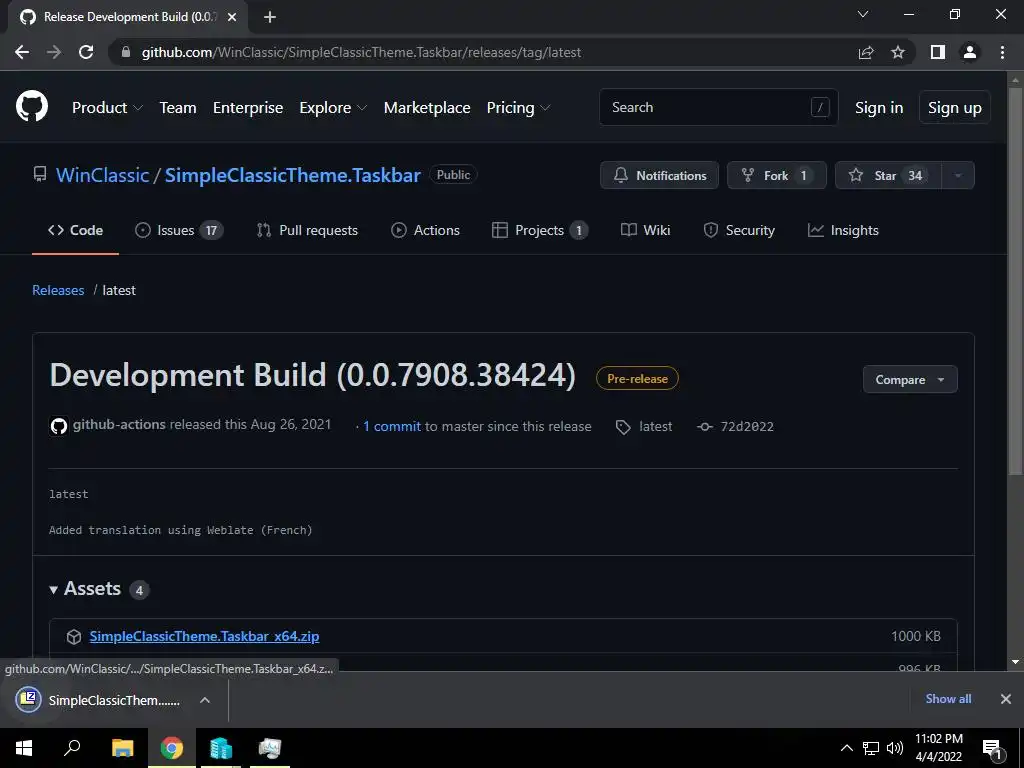This screenshot has width=1024, height=768.
Task: Open the browser tab search chevron
Action: [x=863, y=14]
